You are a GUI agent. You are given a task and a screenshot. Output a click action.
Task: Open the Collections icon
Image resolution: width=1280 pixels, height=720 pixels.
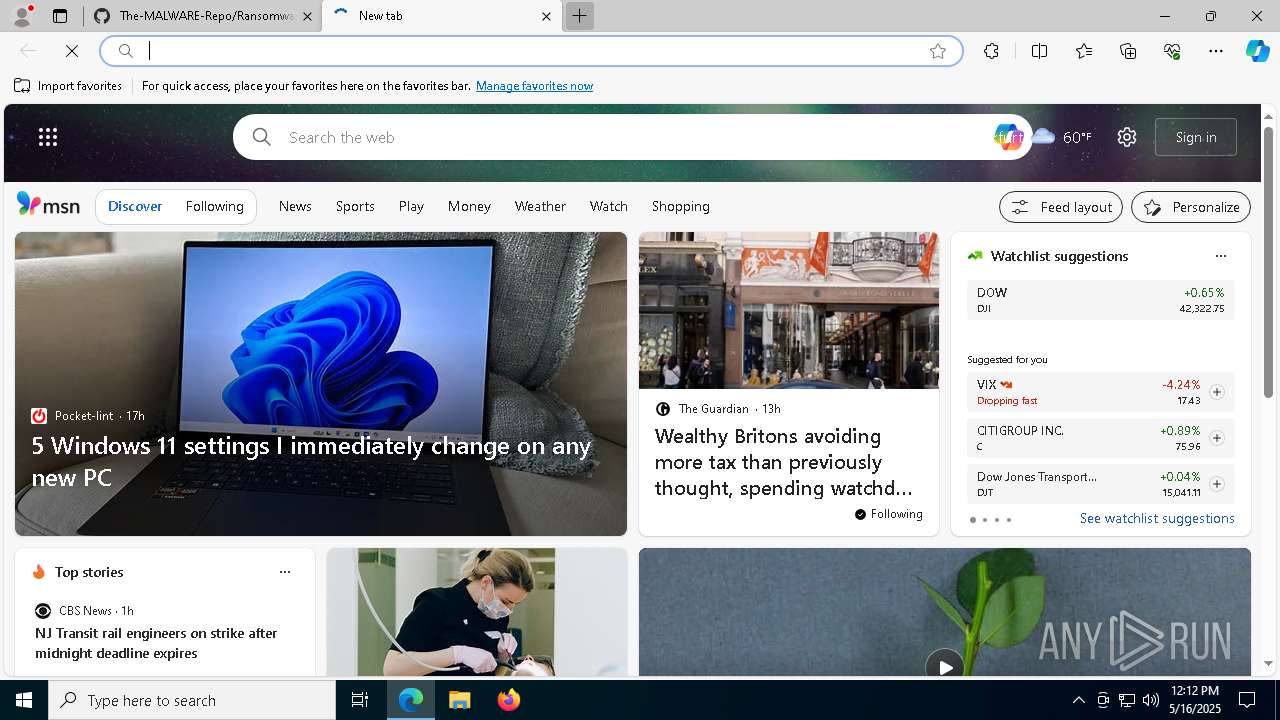click(1128, 51)
